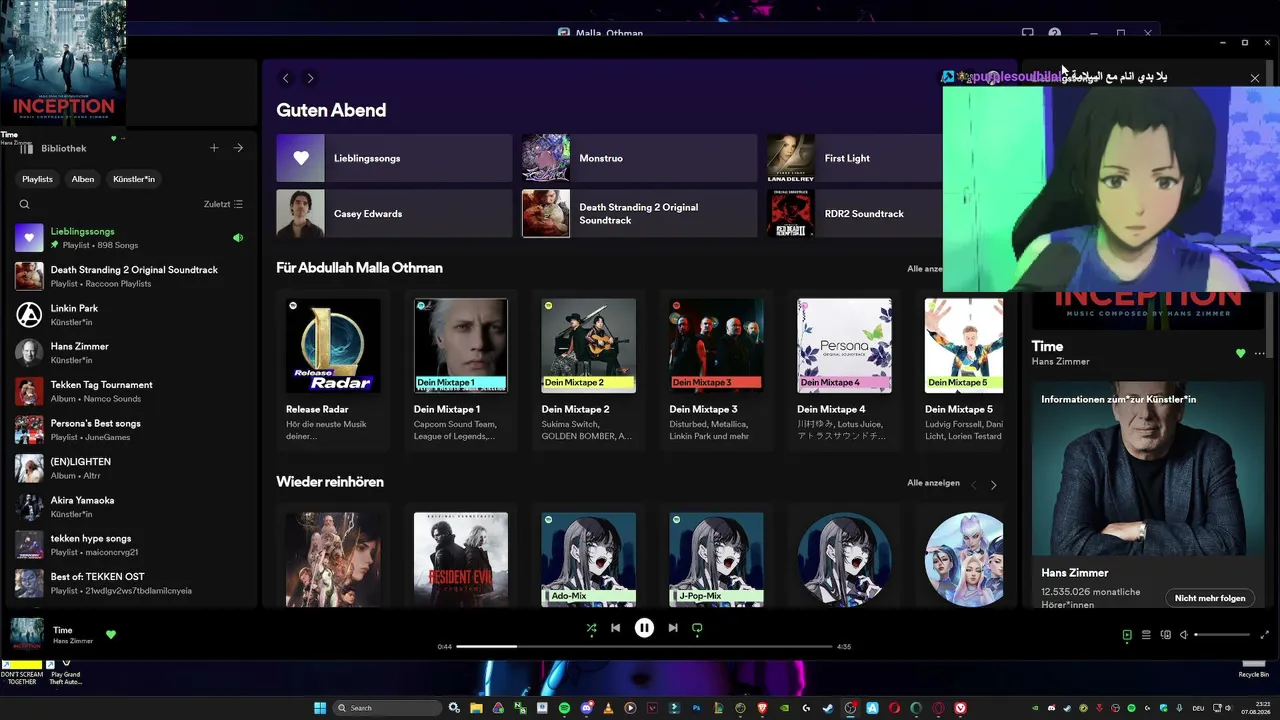Open the Dein Mixtape 4 card

[x=844, y=370]
